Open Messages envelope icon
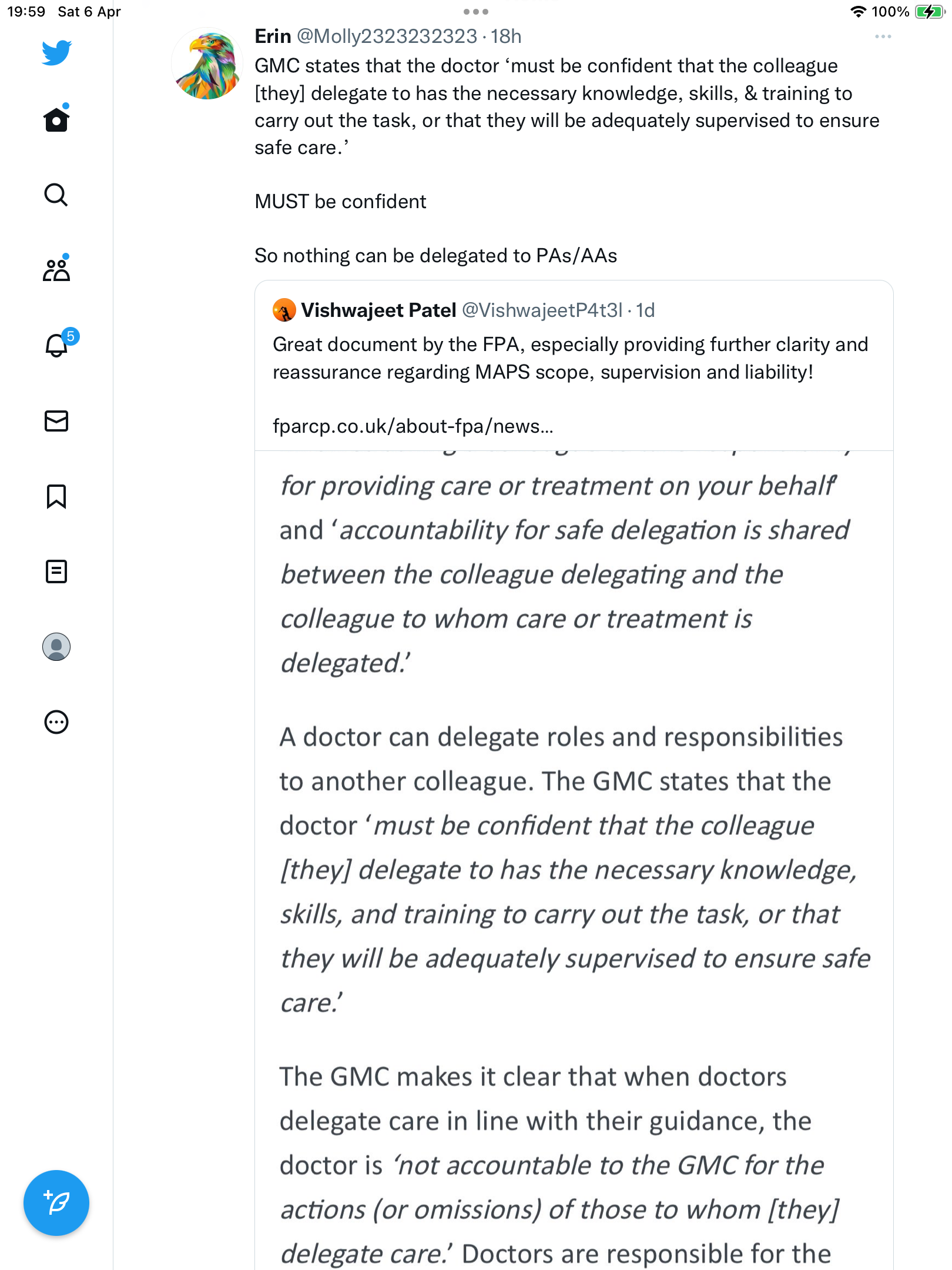The image size is (952, 1270). click(56, 421)
